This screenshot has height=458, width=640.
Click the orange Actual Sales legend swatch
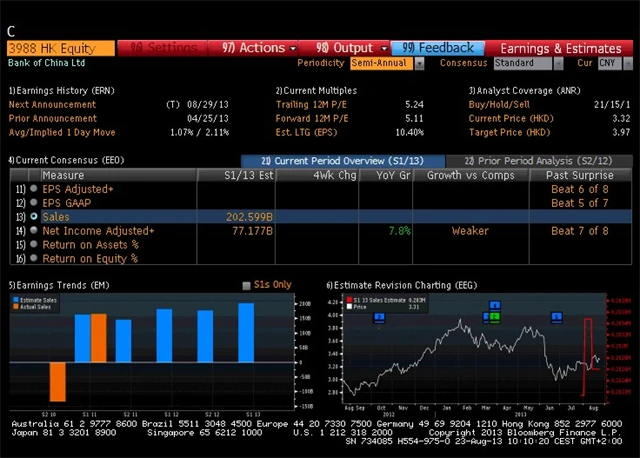point(15,305)
